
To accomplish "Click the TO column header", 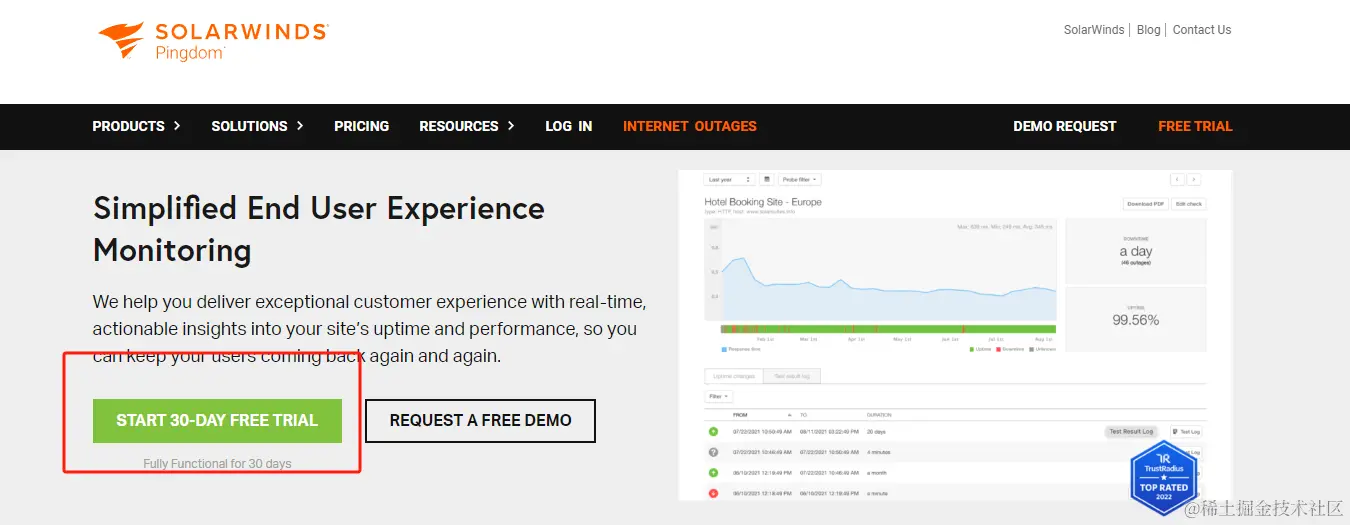I will pos(803,415).
